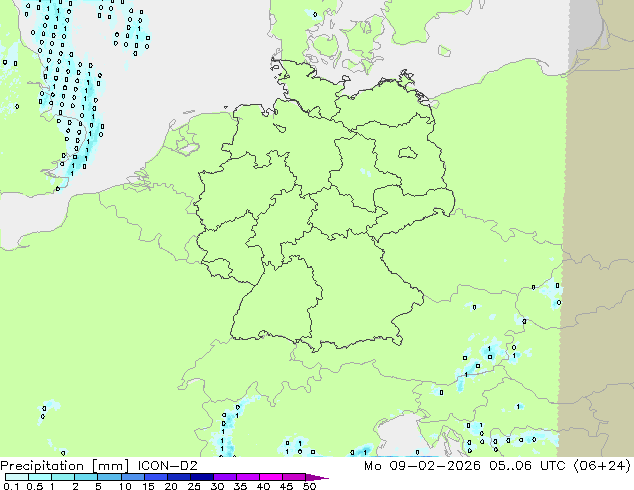Click the "25" legend scale value
634x490 pixels.
(x=194, y=486)
